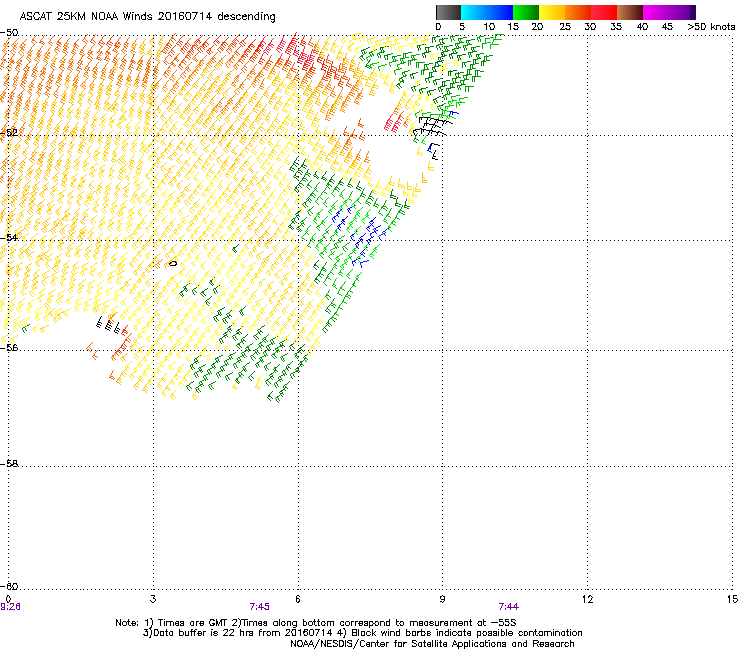This screenshot has height=650, width=740.
Task: Click the small black circle marker near 3E
Action: tap(173, 263)
